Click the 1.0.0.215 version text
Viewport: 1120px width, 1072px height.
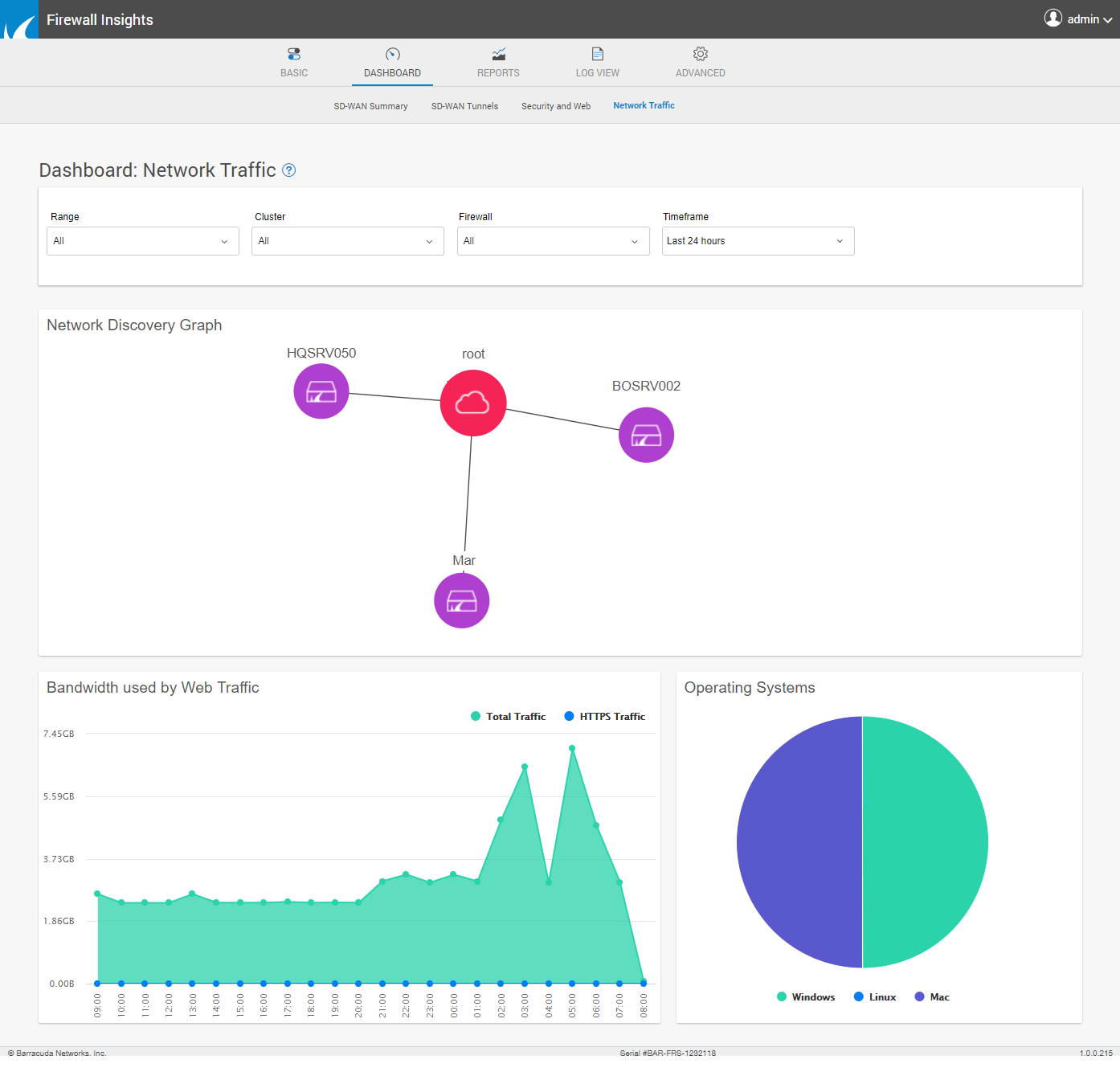tap(1097, 1053)
